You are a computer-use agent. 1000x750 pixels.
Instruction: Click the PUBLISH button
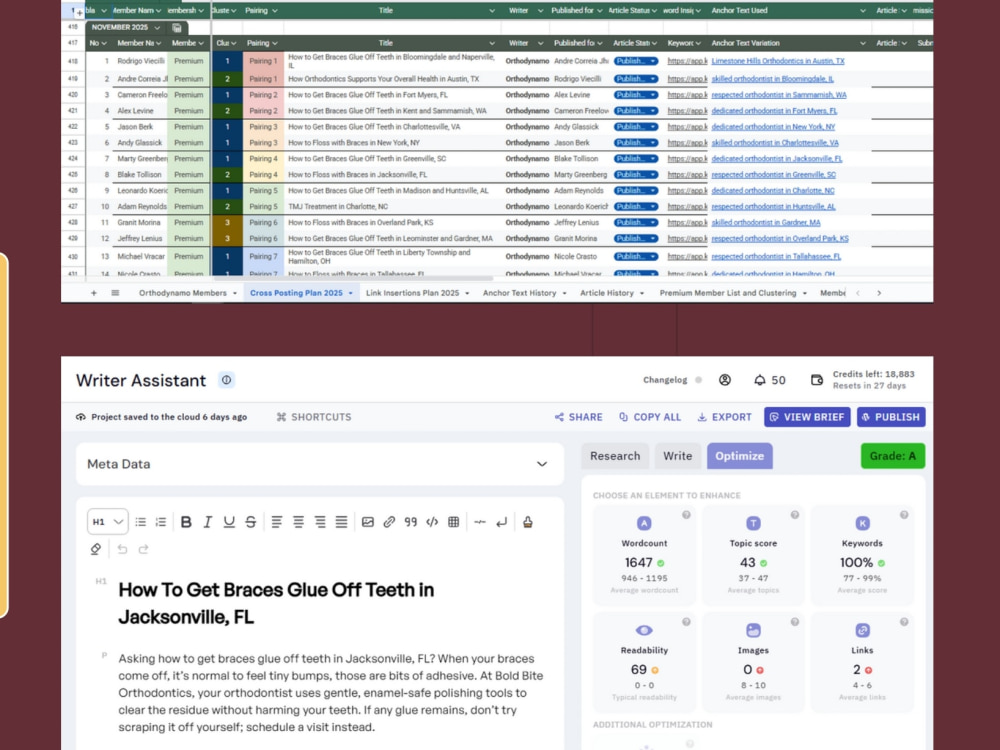(x=891, y=417)
